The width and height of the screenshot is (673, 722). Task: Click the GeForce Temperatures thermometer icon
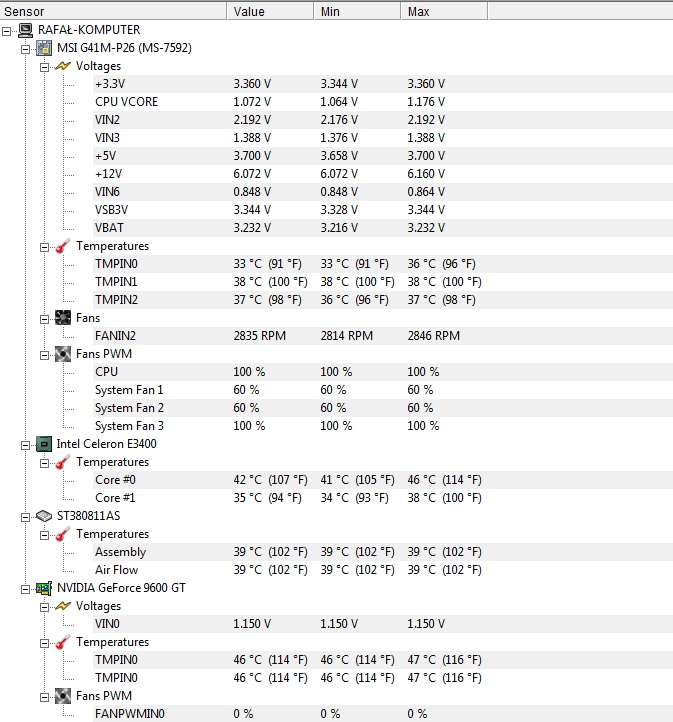click(x=63, y=642)
